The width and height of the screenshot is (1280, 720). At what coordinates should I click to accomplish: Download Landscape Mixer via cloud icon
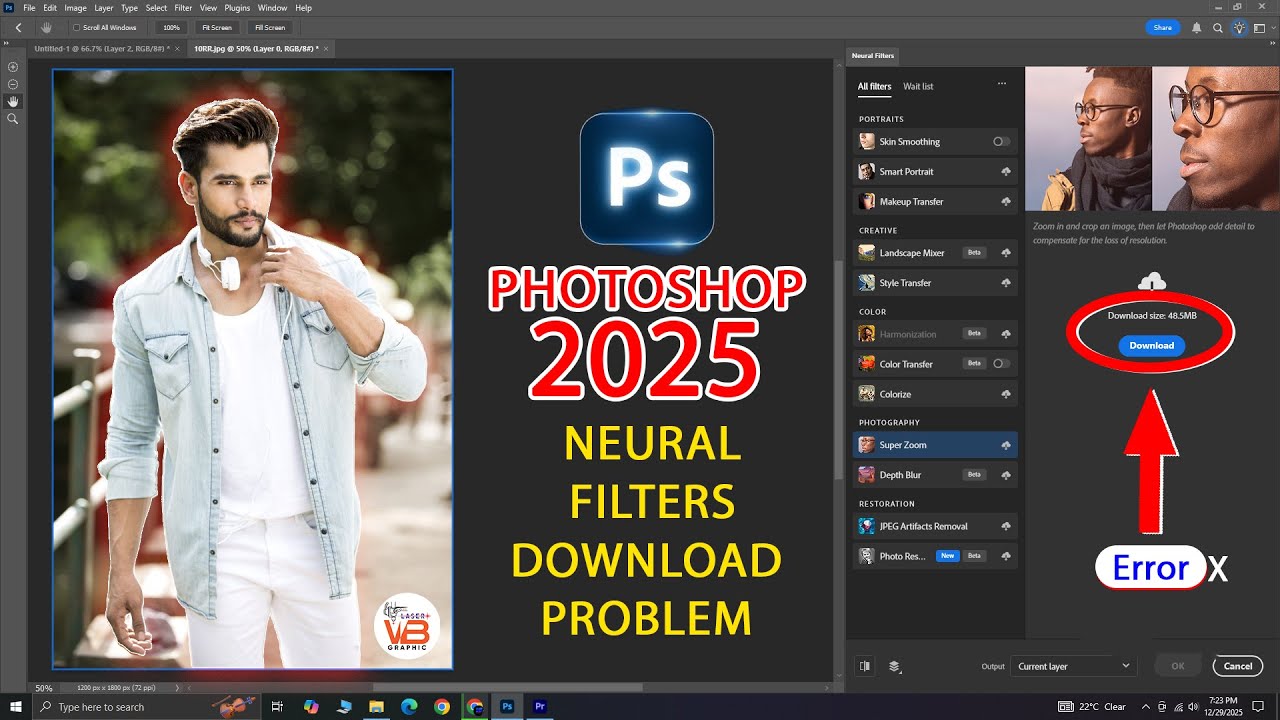[x=1005, y=253]
